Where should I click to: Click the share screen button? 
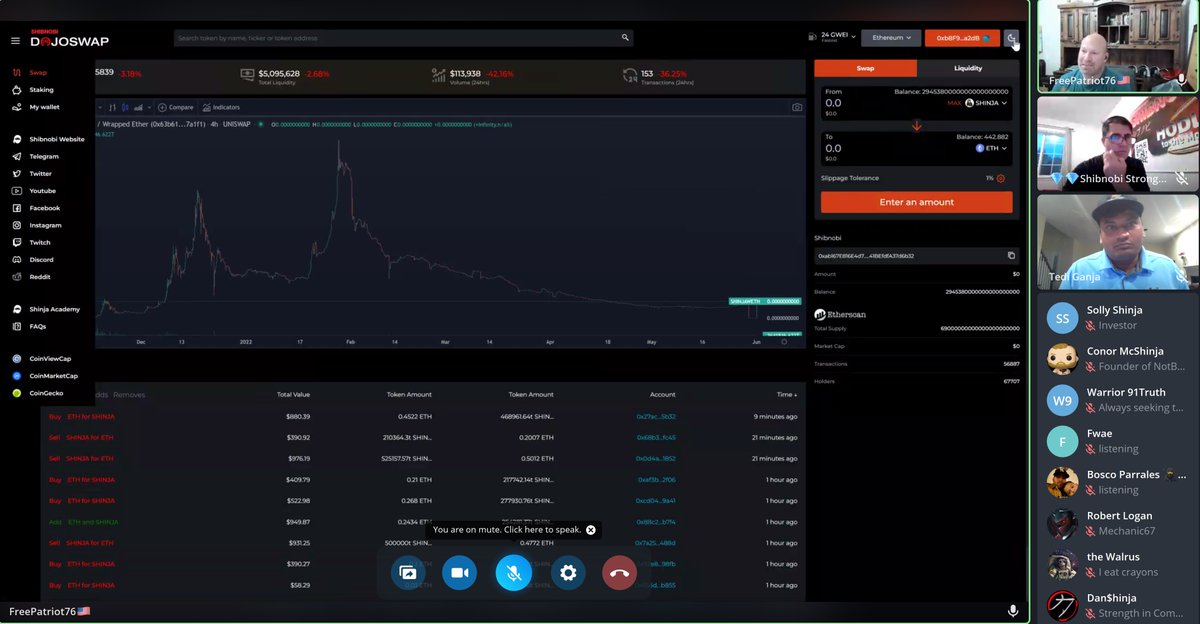[x=407, y=573]
